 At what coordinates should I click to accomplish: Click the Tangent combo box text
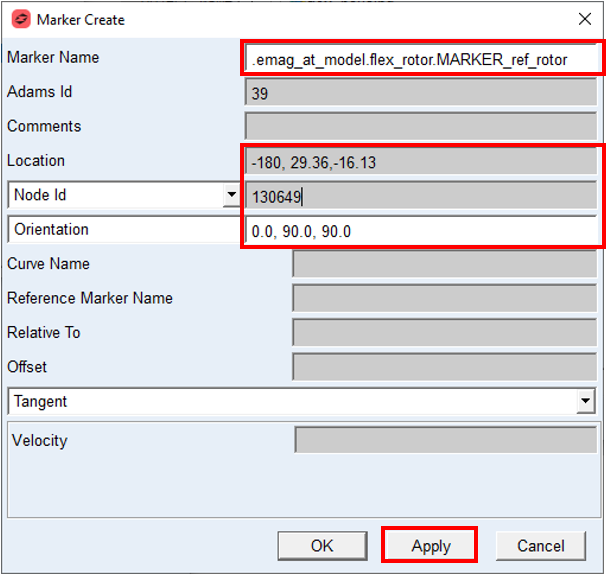pyautogui.click(x=40, y=402)
